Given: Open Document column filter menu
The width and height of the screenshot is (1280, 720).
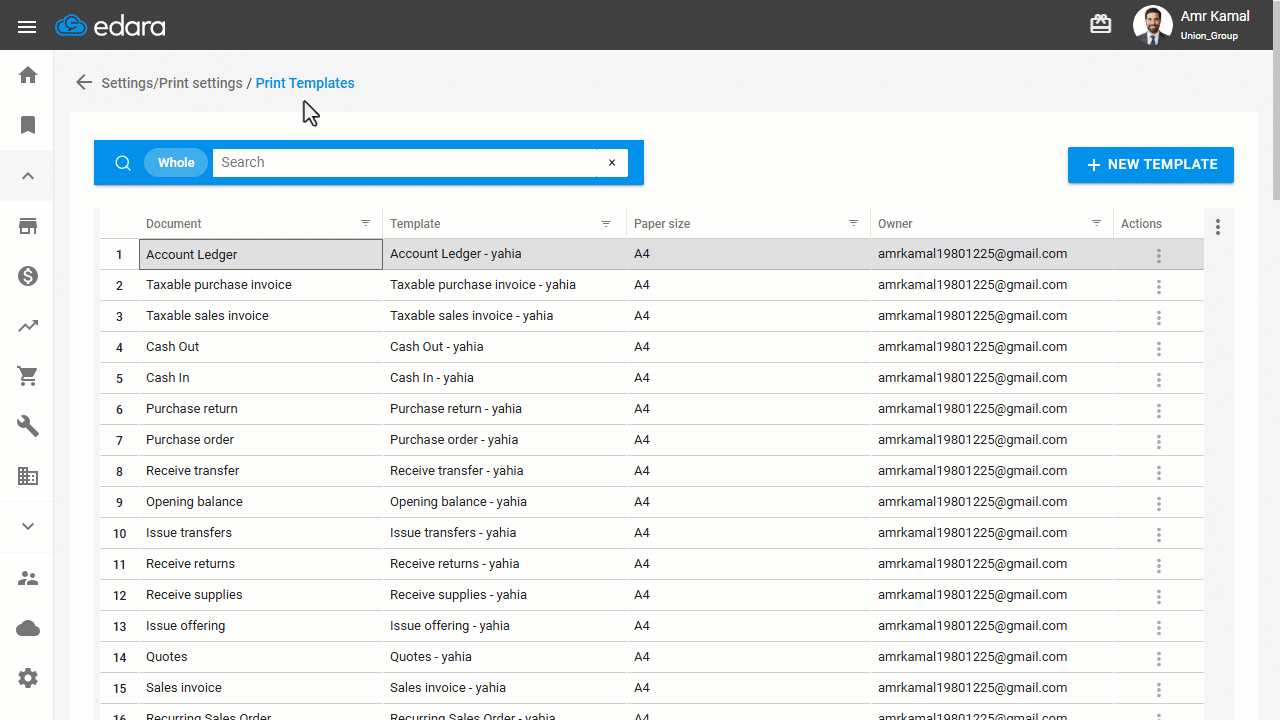Looking at the screenshot, I should [366, 224].
